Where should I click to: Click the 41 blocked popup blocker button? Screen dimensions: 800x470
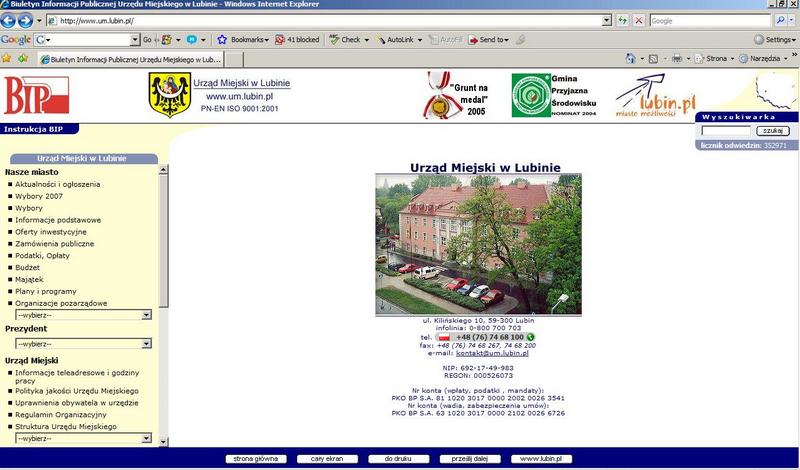297,39
